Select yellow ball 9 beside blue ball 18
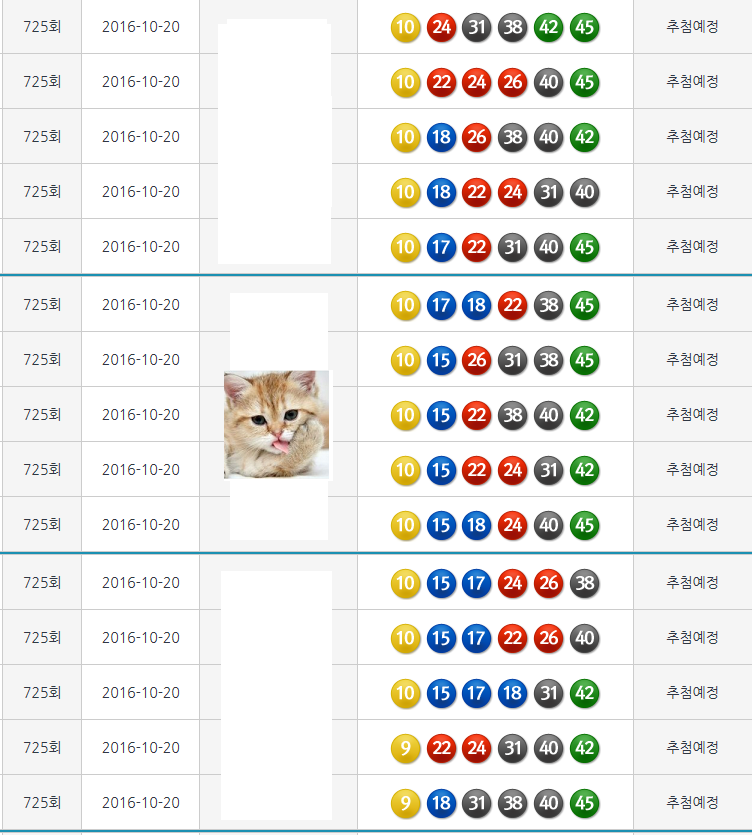This screenshot has width=756, height=835. pos(405,803)
